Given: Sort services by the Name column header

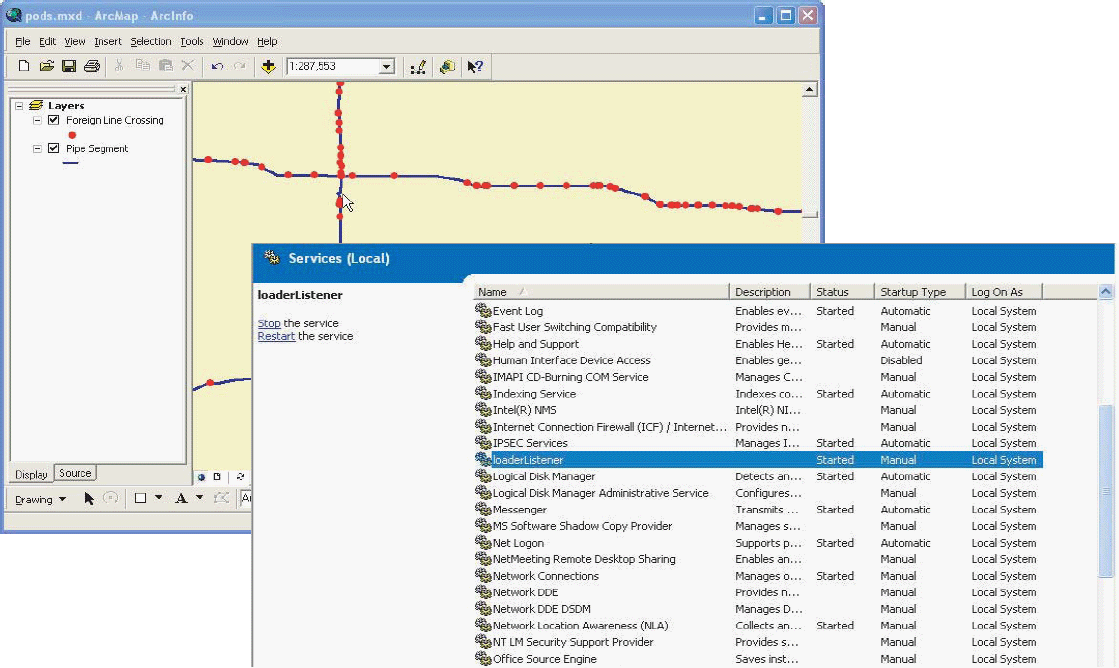Looking at the screenshot, I should (601, 292).
